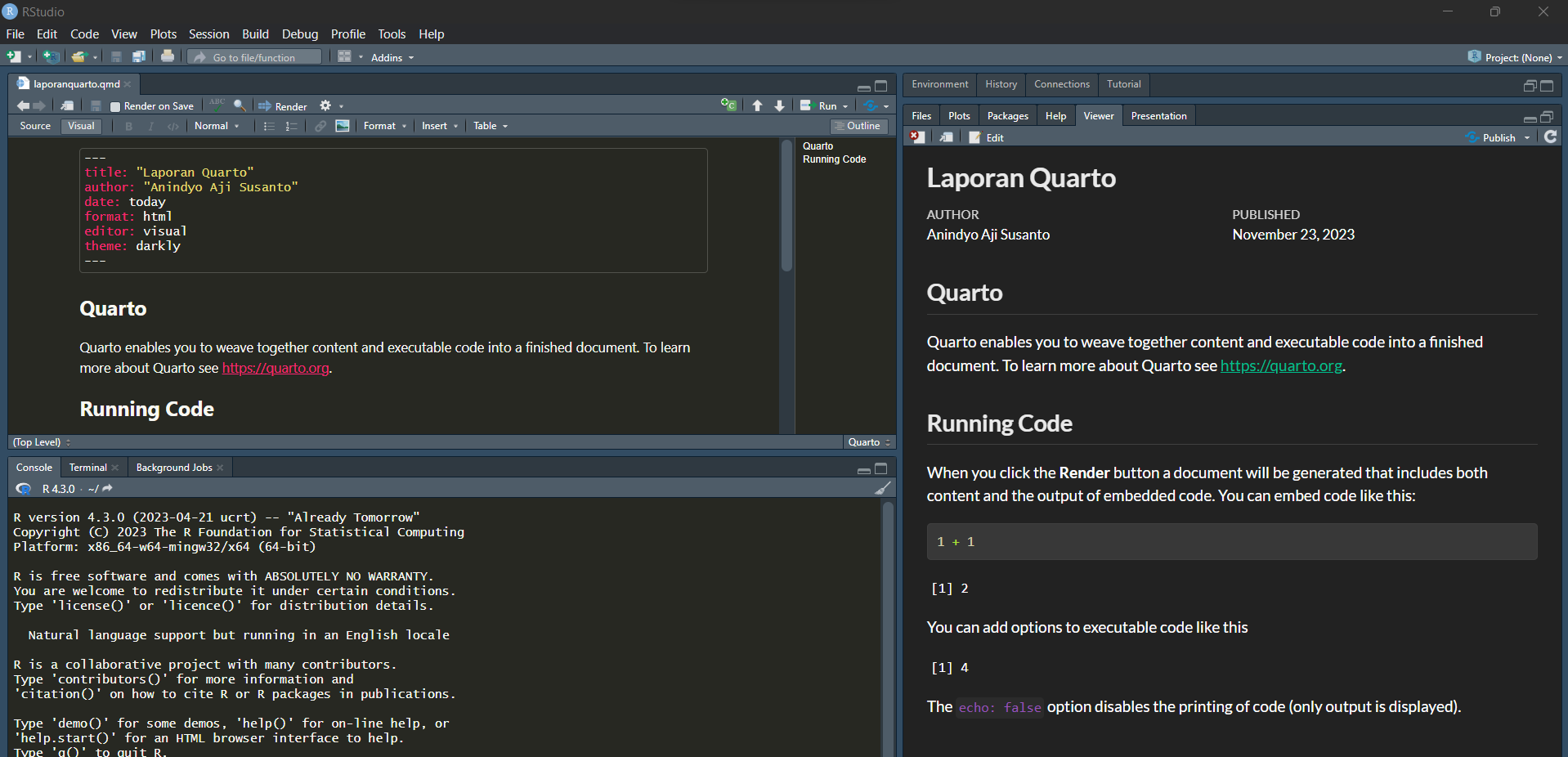Image resolution: width=1568 pixels, height=757 pixels.
Task: Create a new project with R icon
Action: click(51, 56)
